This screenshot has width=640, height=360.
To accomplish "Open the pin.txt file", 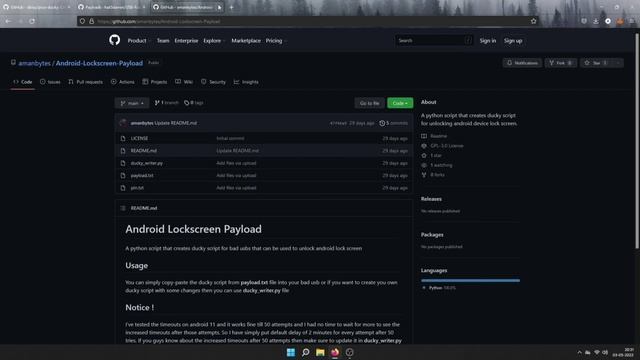I will 137,188.
